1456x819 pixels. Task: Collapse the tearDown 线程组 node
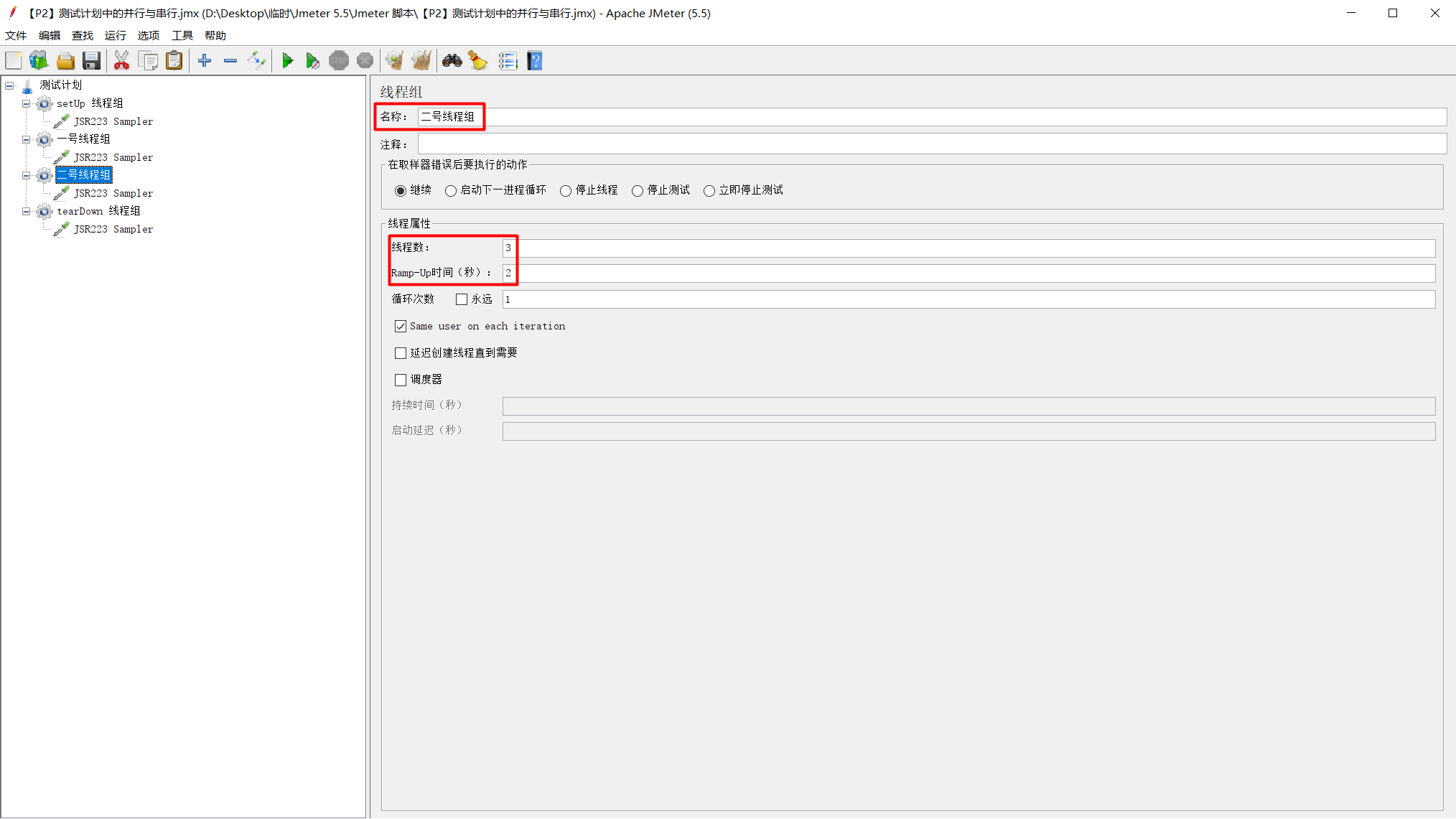point(27,212)
